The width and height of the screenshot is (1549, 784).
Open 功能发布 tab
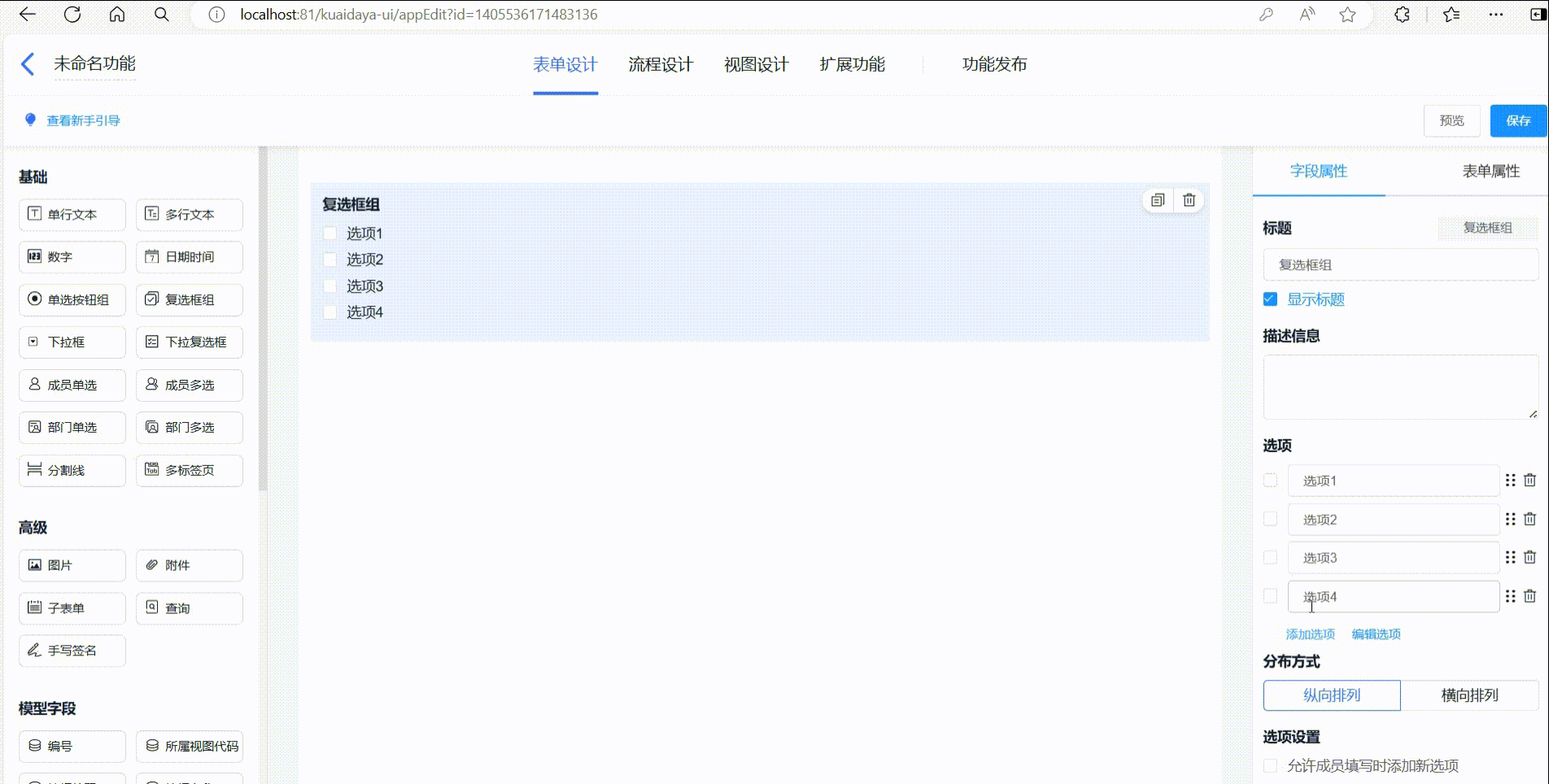pyautogui.click(x=994, y=64)
